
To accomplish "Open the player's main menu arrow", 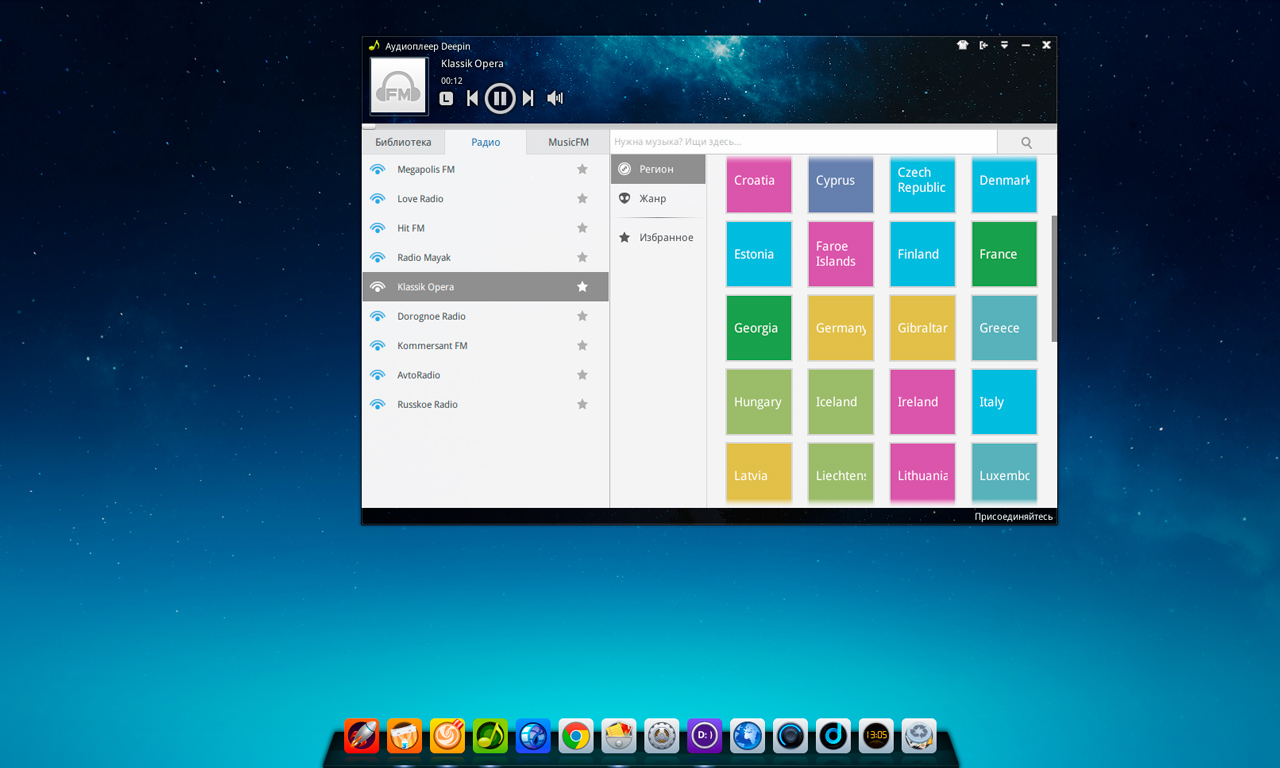I will point(1004,45).
